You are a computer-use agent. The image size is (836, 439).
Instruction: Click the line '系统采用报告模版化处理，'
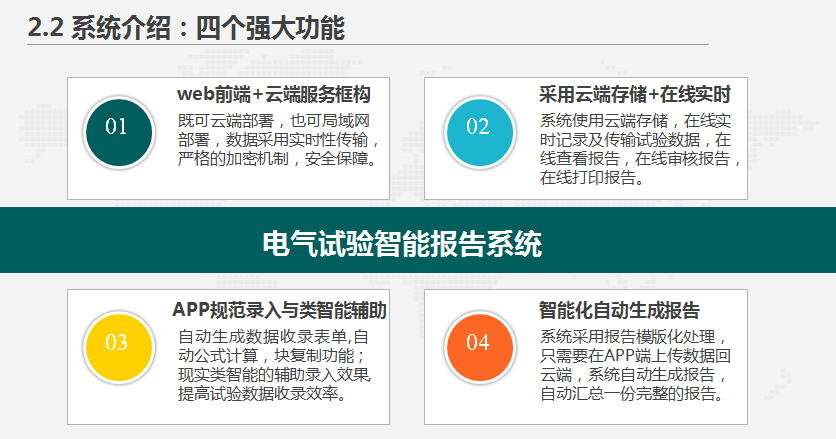633,337
